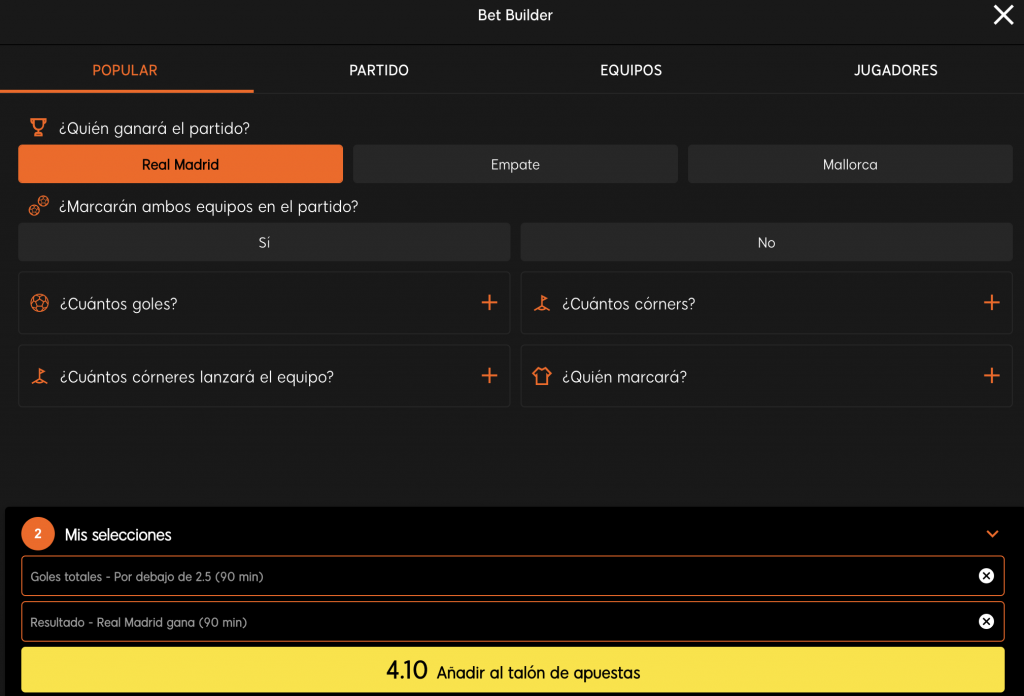Choose Empate as match result
Image resolution: width=1024 pixels, height=696 pixels.
515,164
